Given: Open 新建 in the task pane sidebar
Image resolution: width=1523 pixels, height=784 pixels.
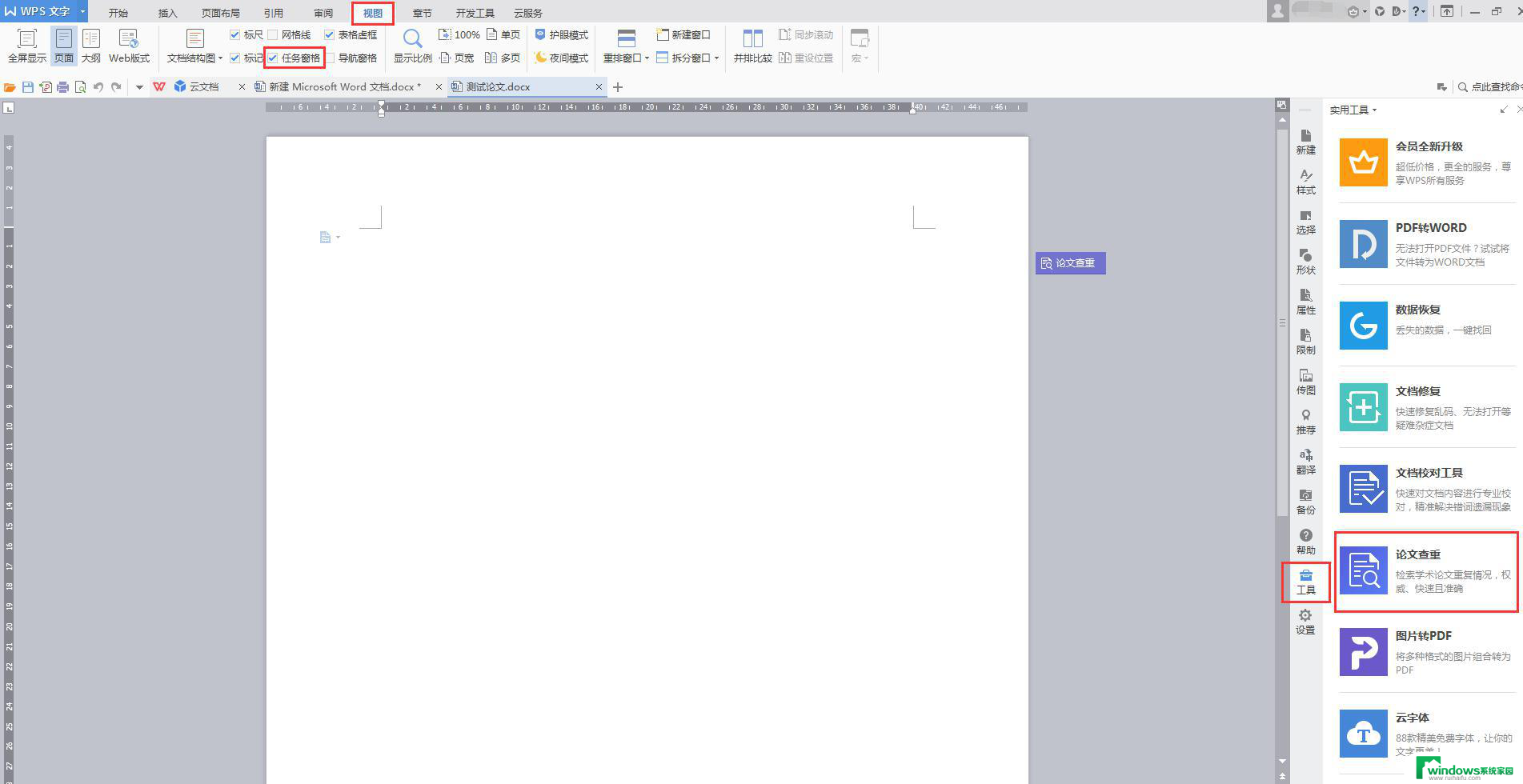Looking at the screenshot, I should click(1305, 142).
